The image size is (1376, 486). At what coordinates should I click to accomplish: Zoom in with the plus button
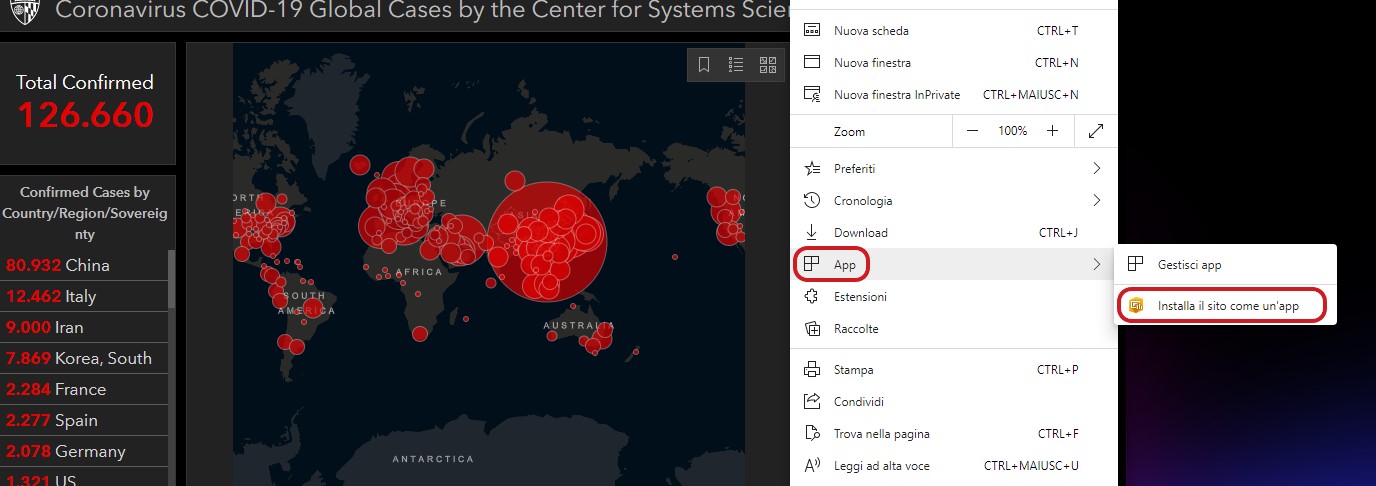[1052, 131]
